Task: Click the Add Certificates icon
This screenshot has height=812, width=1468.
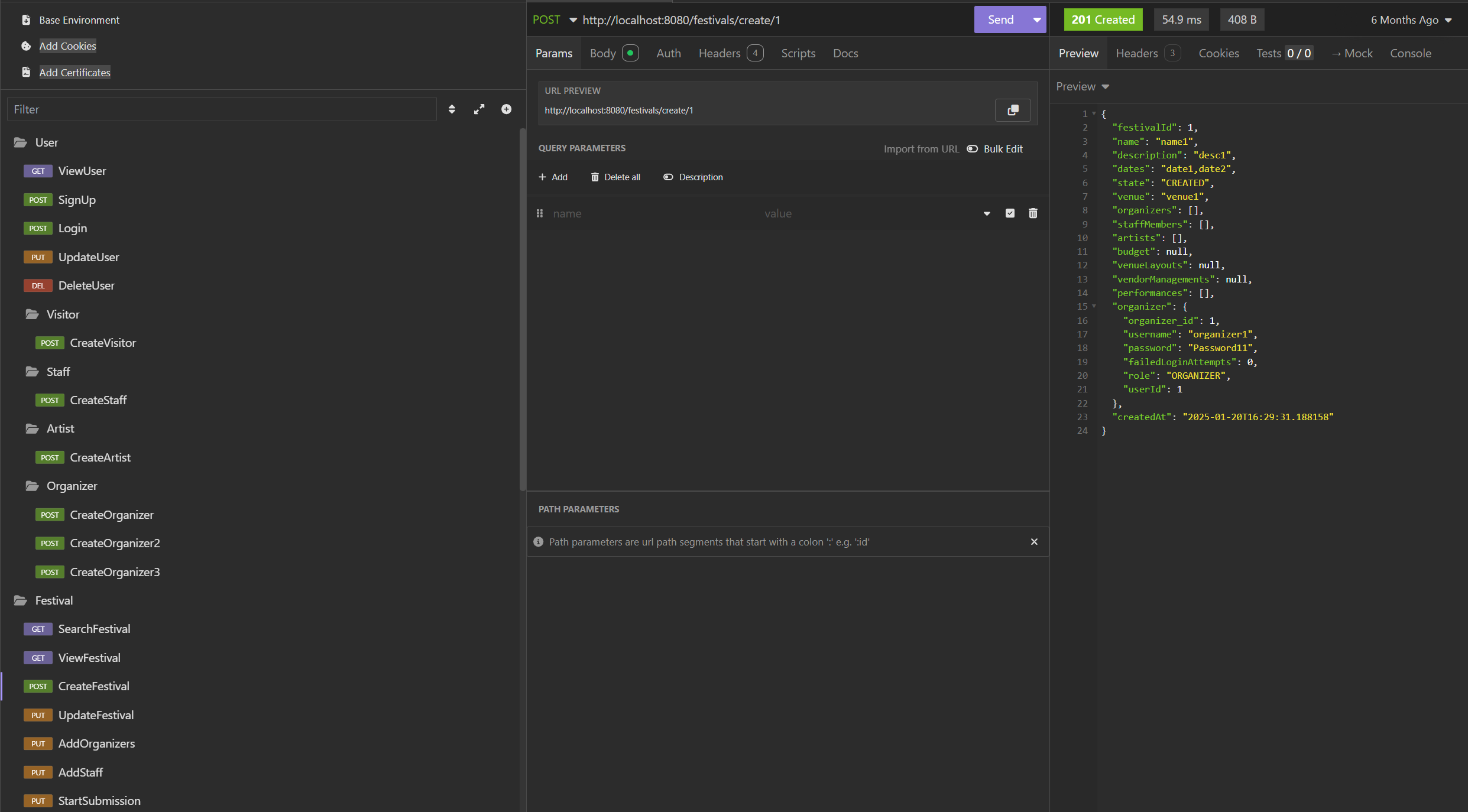Action: (26, 72)
